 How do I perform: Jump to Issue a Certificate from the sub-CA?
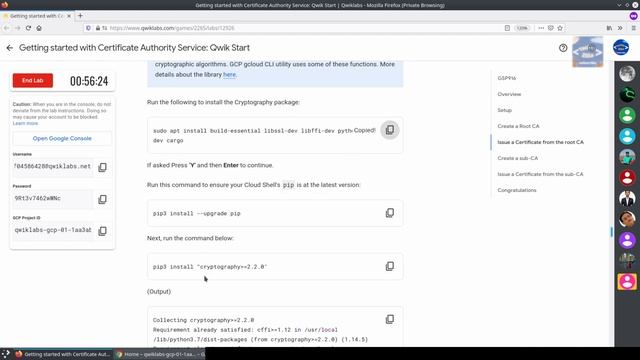(540, 174)
